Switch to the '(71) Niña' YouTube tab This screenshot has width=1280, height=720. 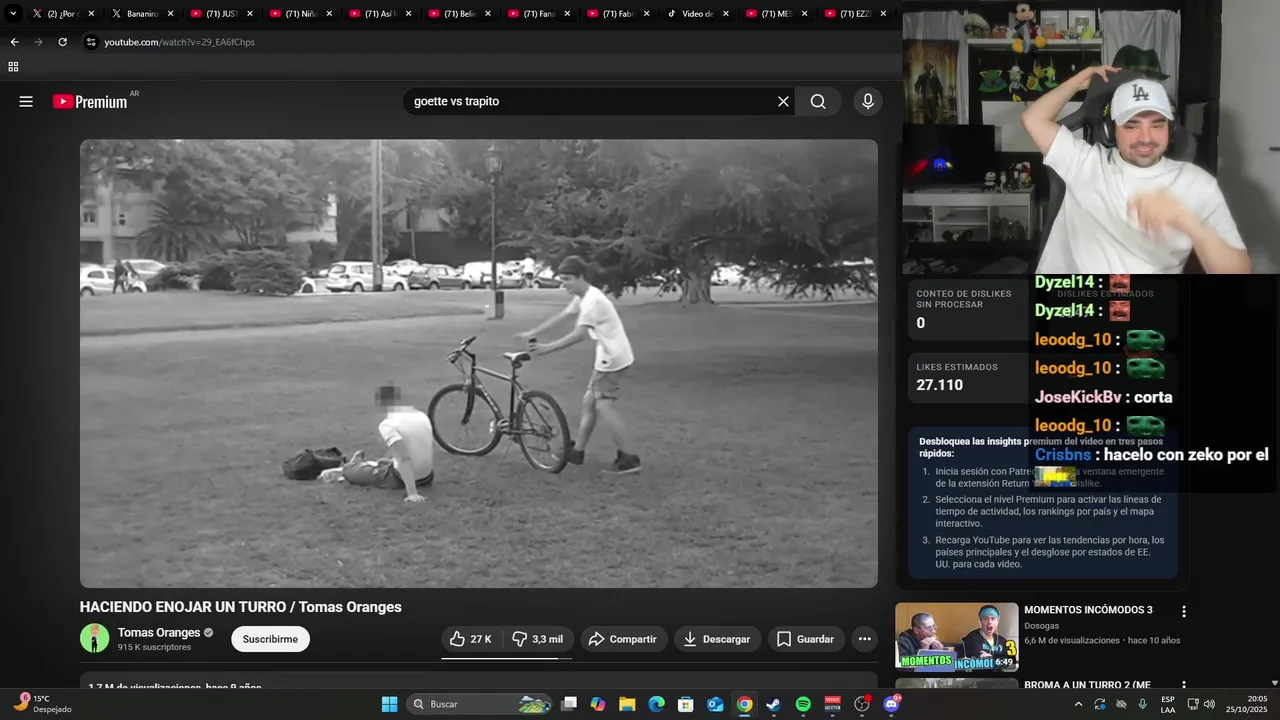301,14
